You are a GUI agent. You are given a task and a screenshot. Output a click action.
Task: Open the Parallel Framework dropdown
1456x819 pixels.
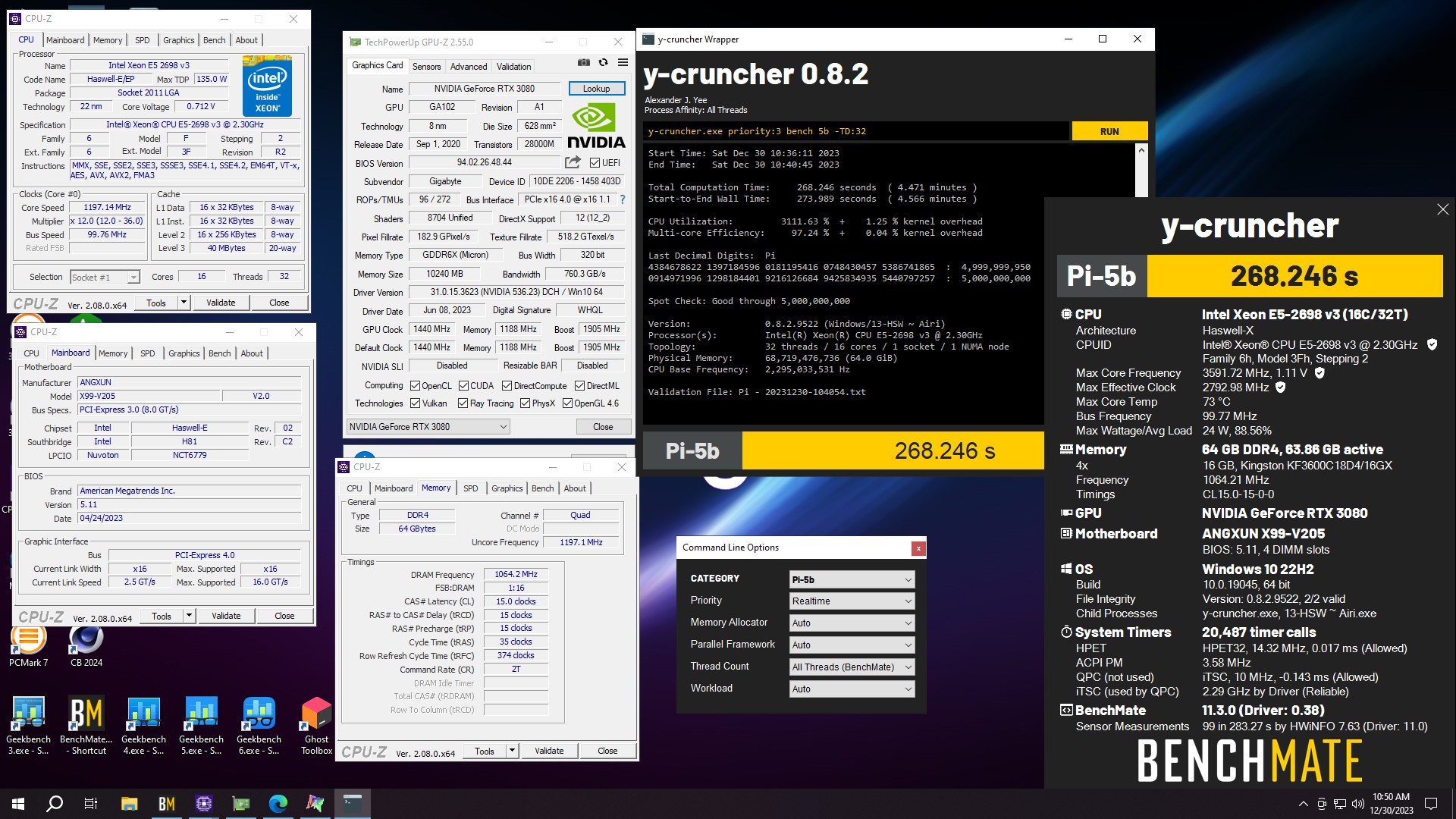pyautogui.click(x=852, y=645)
